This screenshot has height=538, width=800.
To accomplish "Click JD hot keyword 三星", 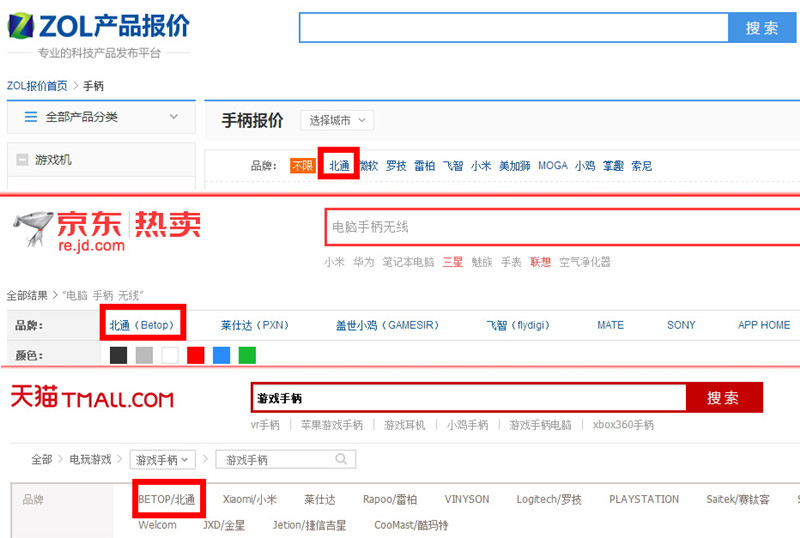I will tap(453, 262).
